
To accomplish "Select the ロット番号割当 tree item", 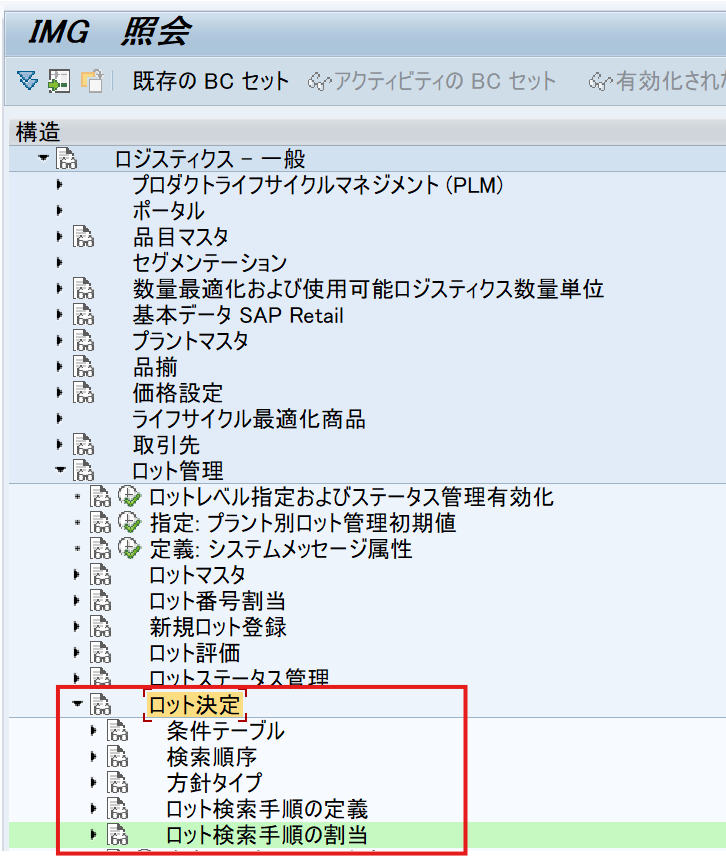I will pyautogui.click(x=217, y=601).
